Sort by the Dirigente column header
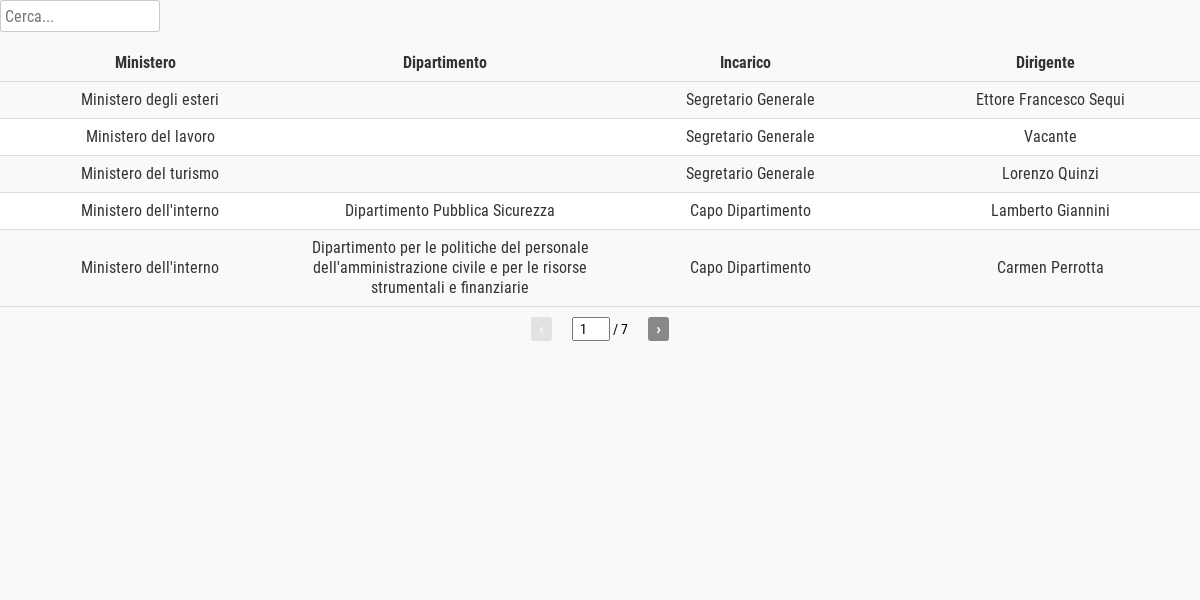 click(1045, 62)
